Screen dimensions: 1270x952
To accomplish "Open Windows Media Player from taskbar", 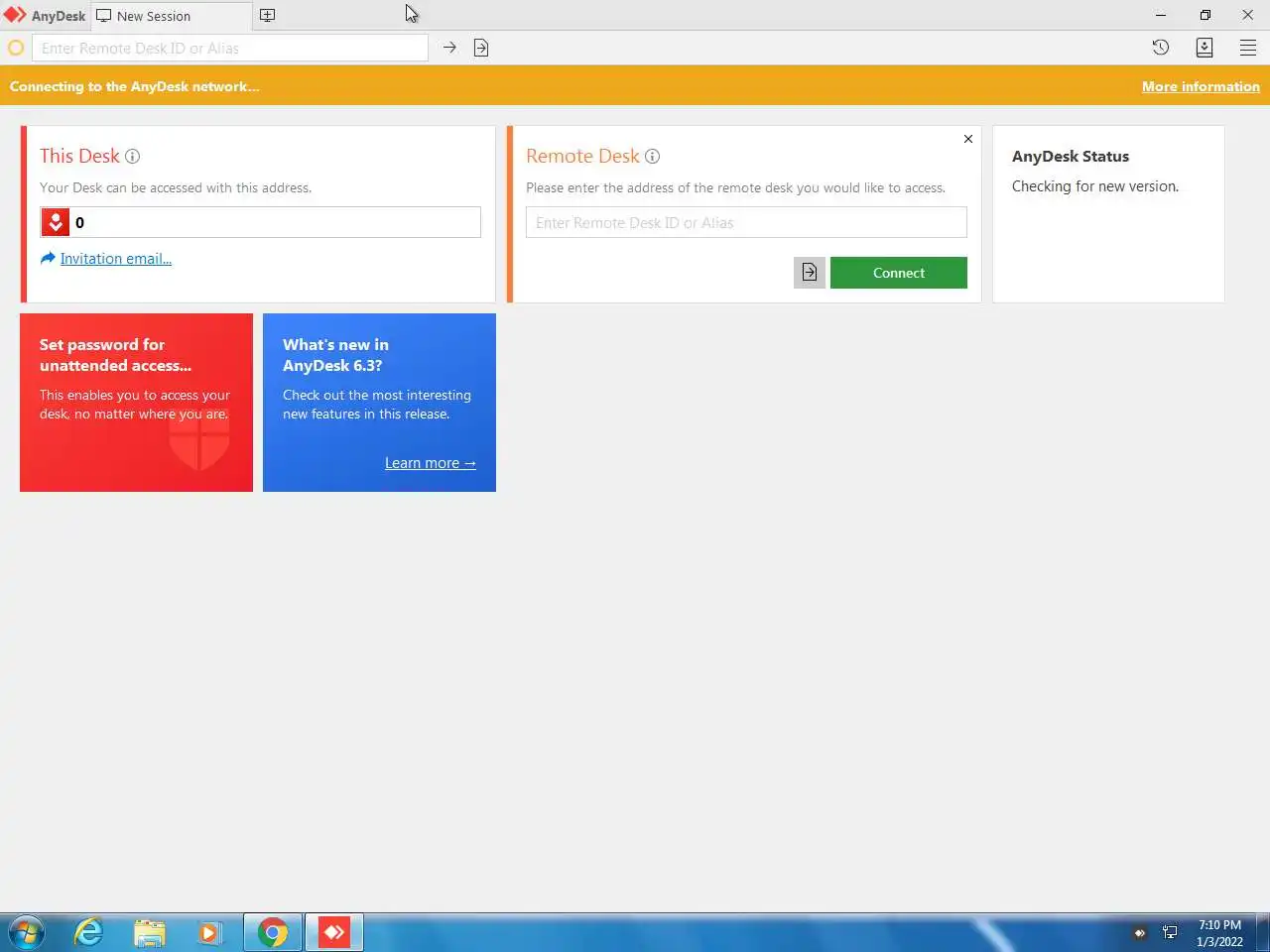I will click(x=209, y=932).
